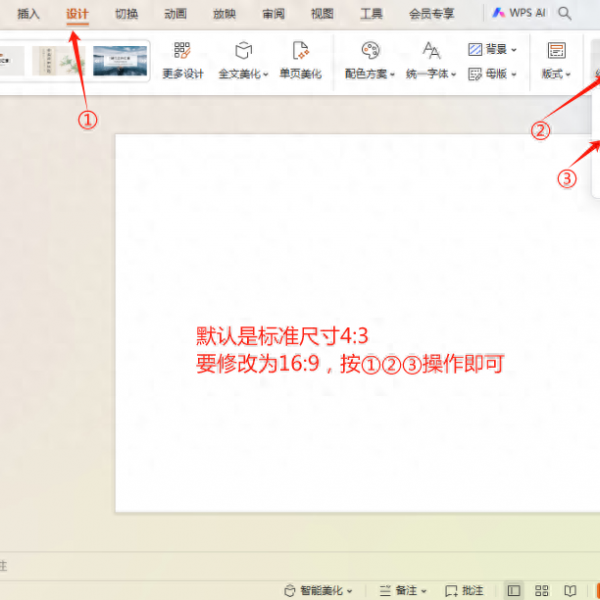Expand the 母版 master dropdown

tap(514, 73)
